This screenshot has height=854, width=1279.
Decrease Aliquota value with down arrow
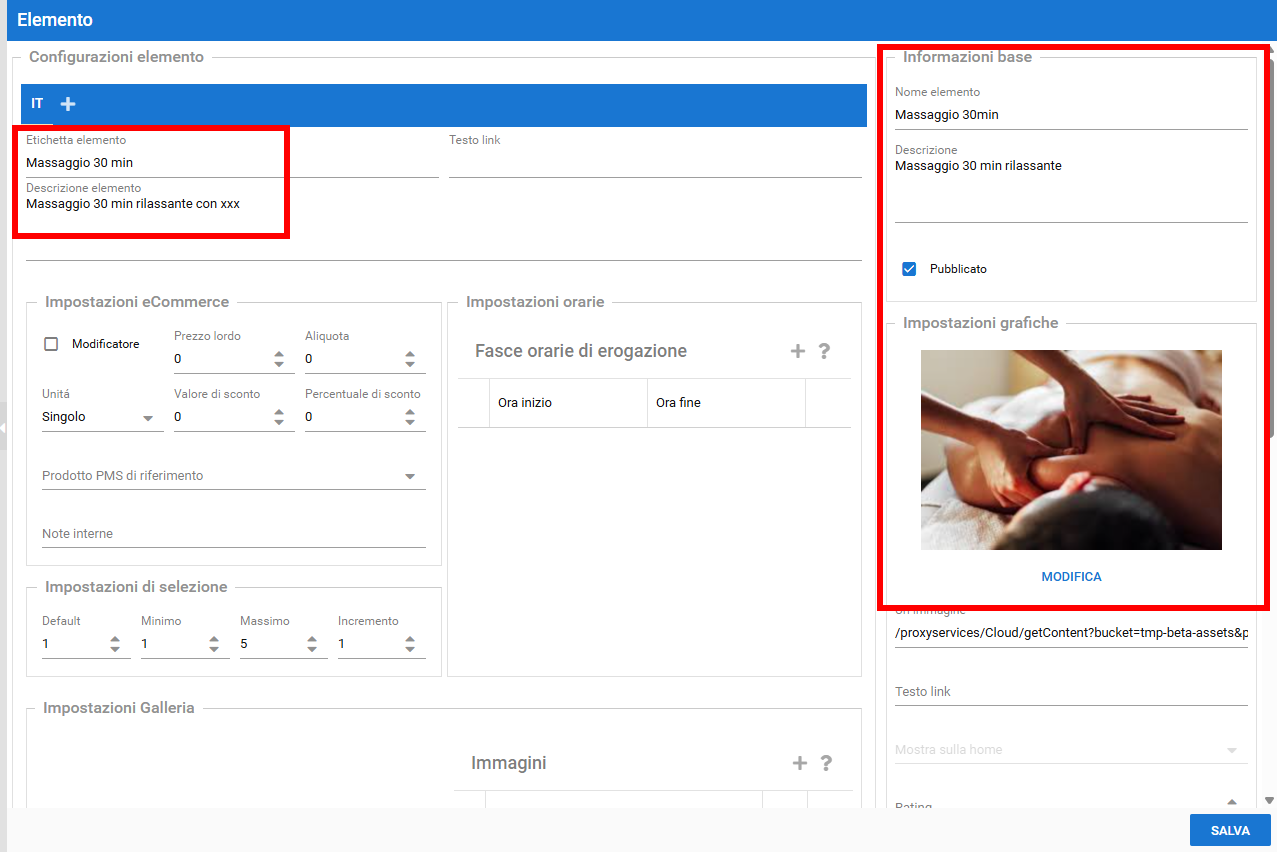pyautogui.click(x=410, y=364)
